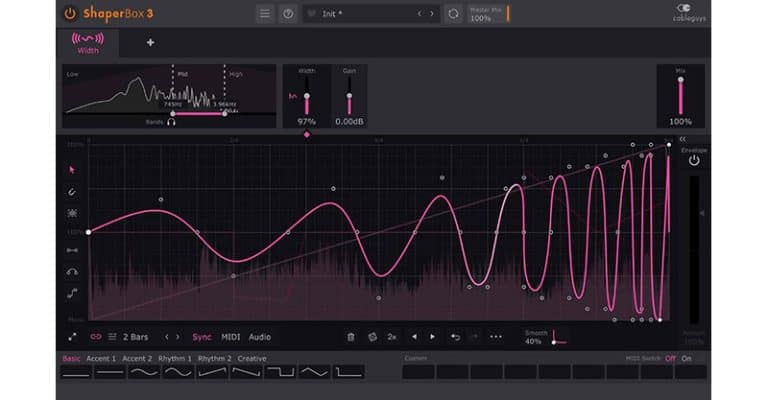Toggle the pink link chain icon
The image size is (768, 400).
[96, 337]
